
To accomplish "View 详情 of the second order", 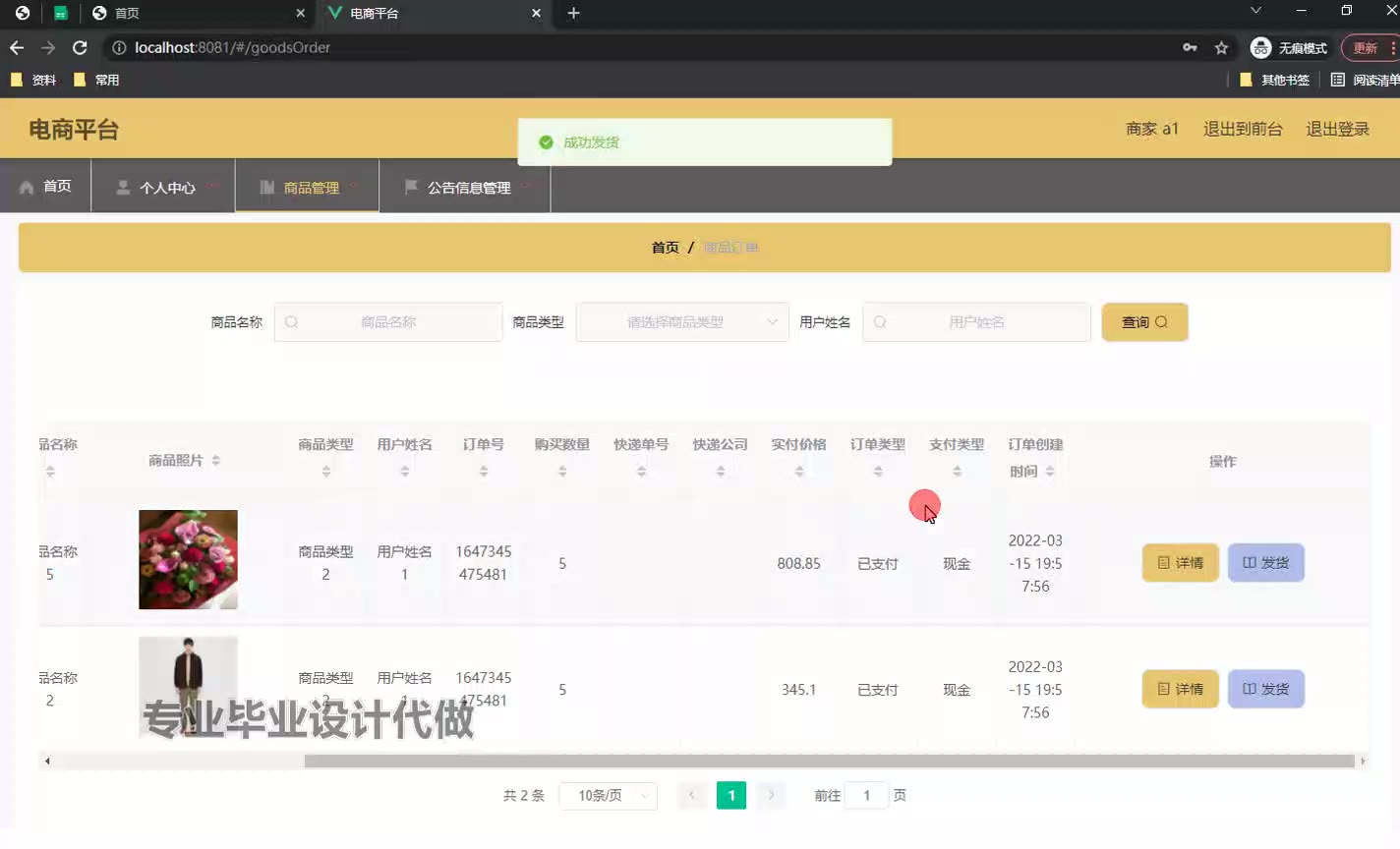I will point(1180,690).
